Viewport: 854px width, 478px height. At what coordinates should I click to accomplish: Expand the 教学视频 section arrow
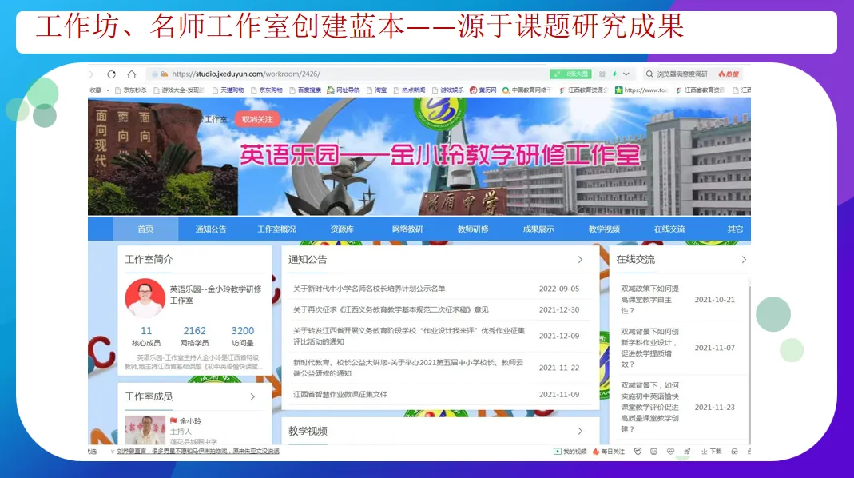(579, 431)
